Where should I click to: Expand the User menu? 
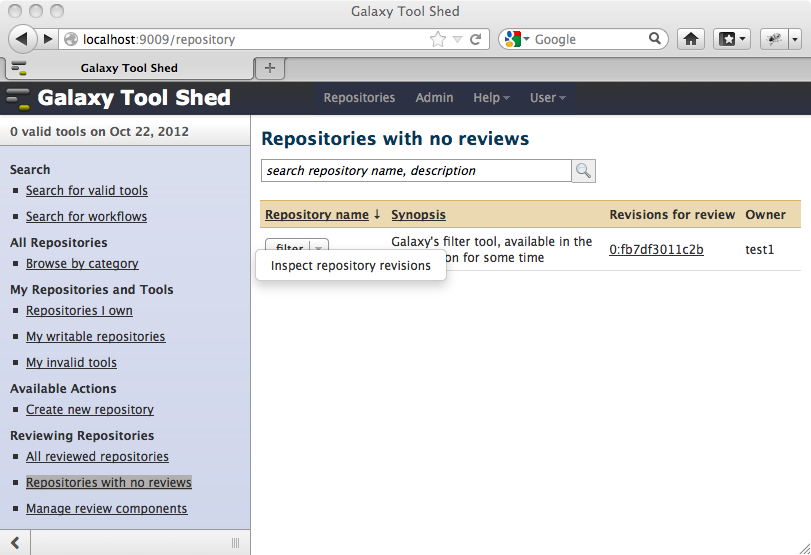click(x=547, y=98)
